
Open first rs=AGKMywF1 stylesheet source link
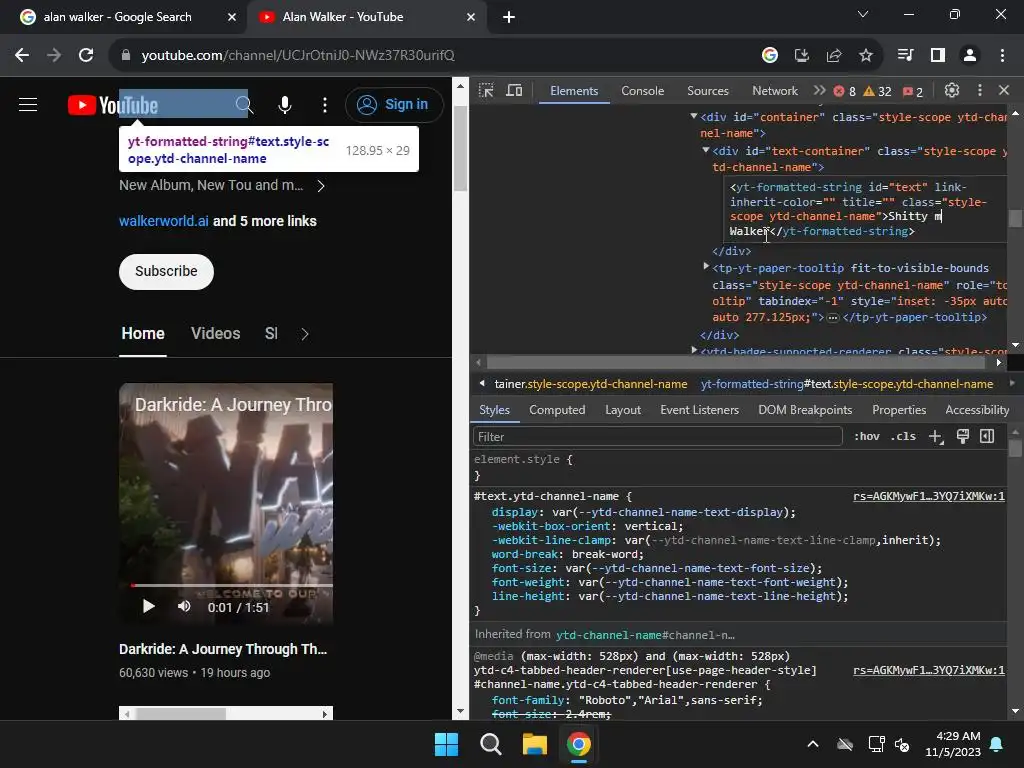(x=928, y=496)
